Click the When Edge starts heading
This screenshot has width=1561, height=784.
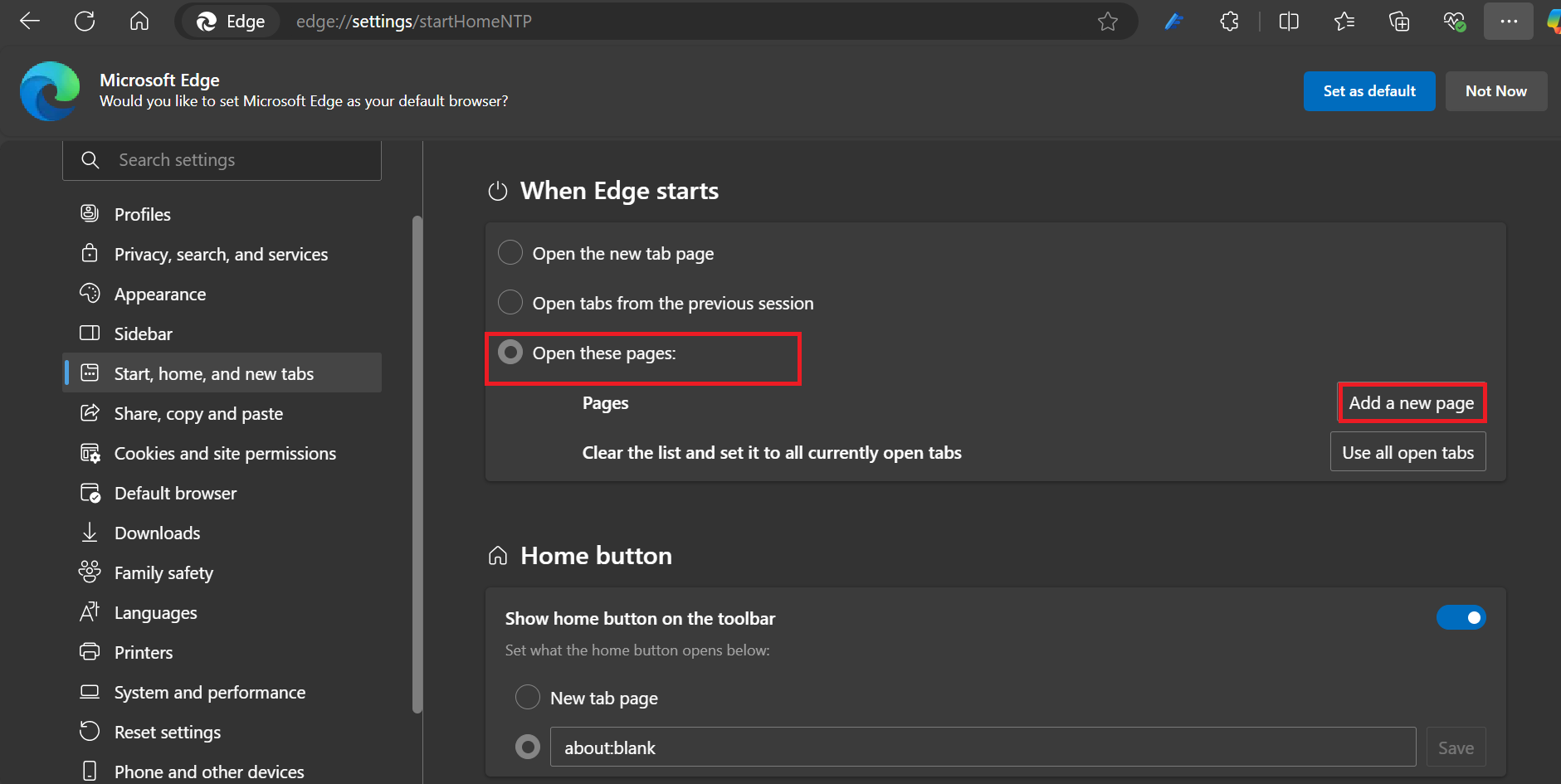pos(619,191)
